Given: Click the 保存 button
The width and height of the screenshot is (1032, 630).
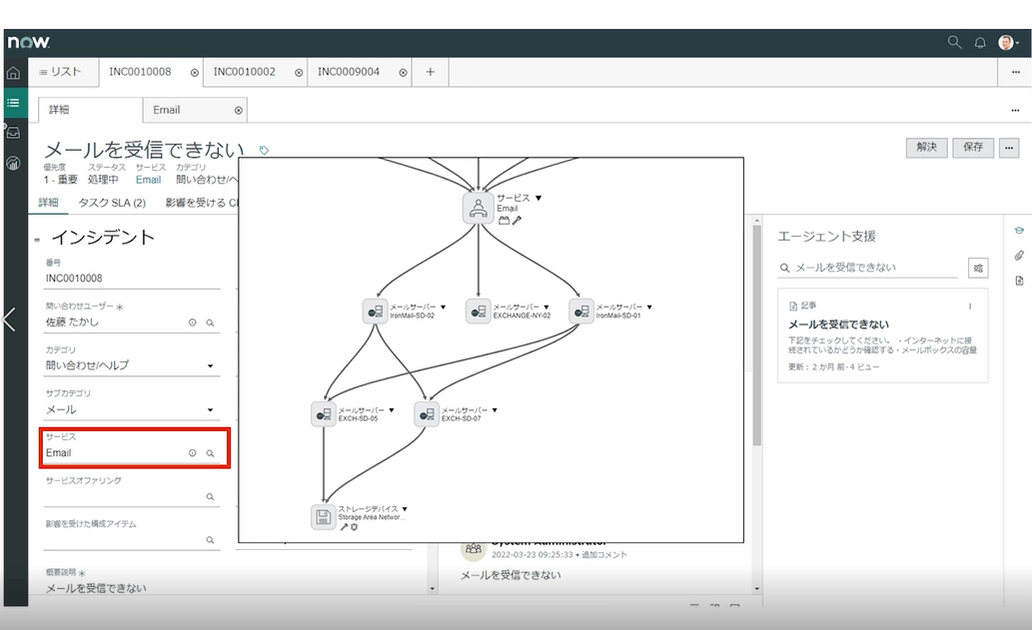Looking at the screenshot, I should [x=973, y=147].
